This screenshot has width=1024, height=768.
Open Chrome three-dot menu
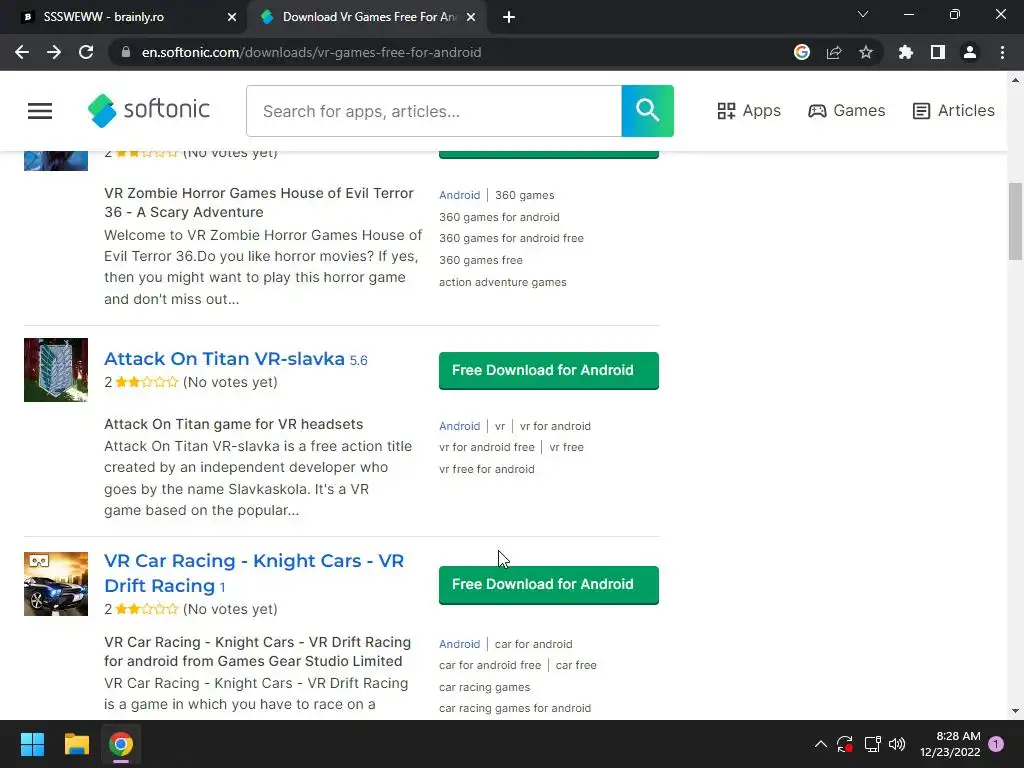(1002, 52)
